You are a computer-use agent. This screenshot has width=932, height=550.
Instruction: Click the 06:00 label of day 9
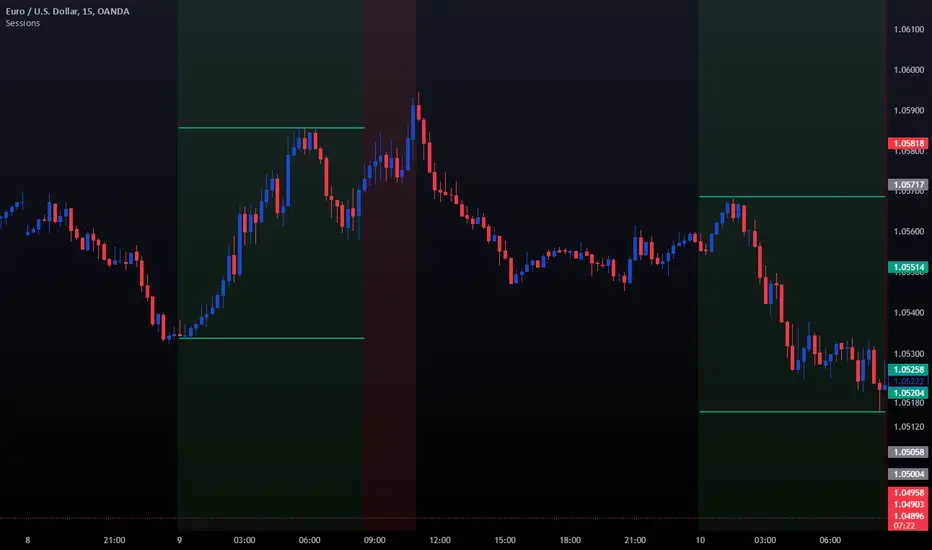click(x=309, y=540)
